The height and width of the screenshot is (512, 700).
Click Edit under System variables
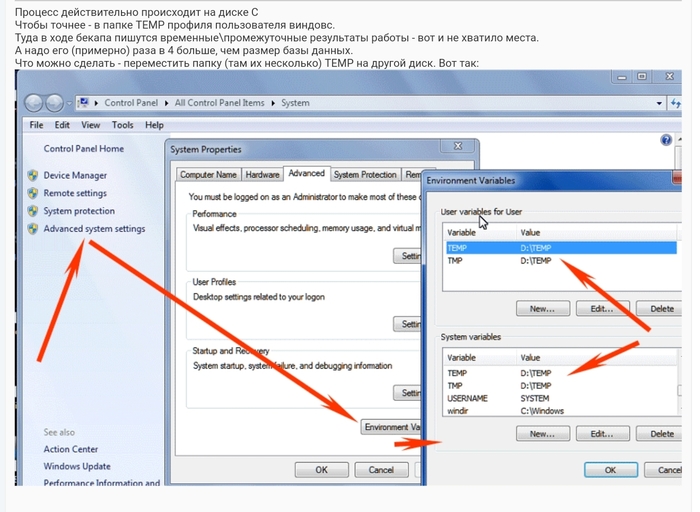coord(602,433)
